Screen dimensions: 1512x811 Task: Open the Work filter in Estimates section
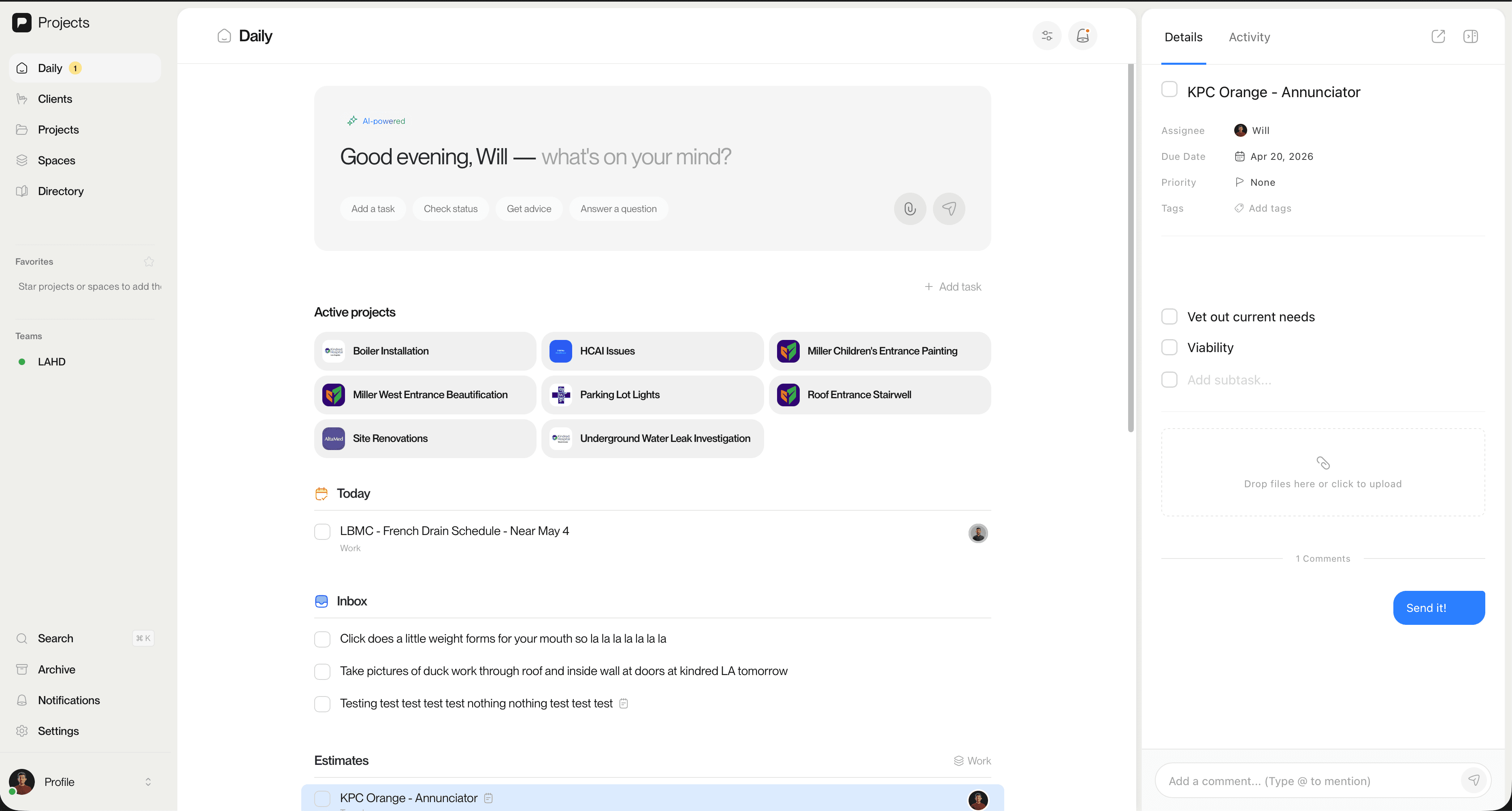(x=972, y=760)
